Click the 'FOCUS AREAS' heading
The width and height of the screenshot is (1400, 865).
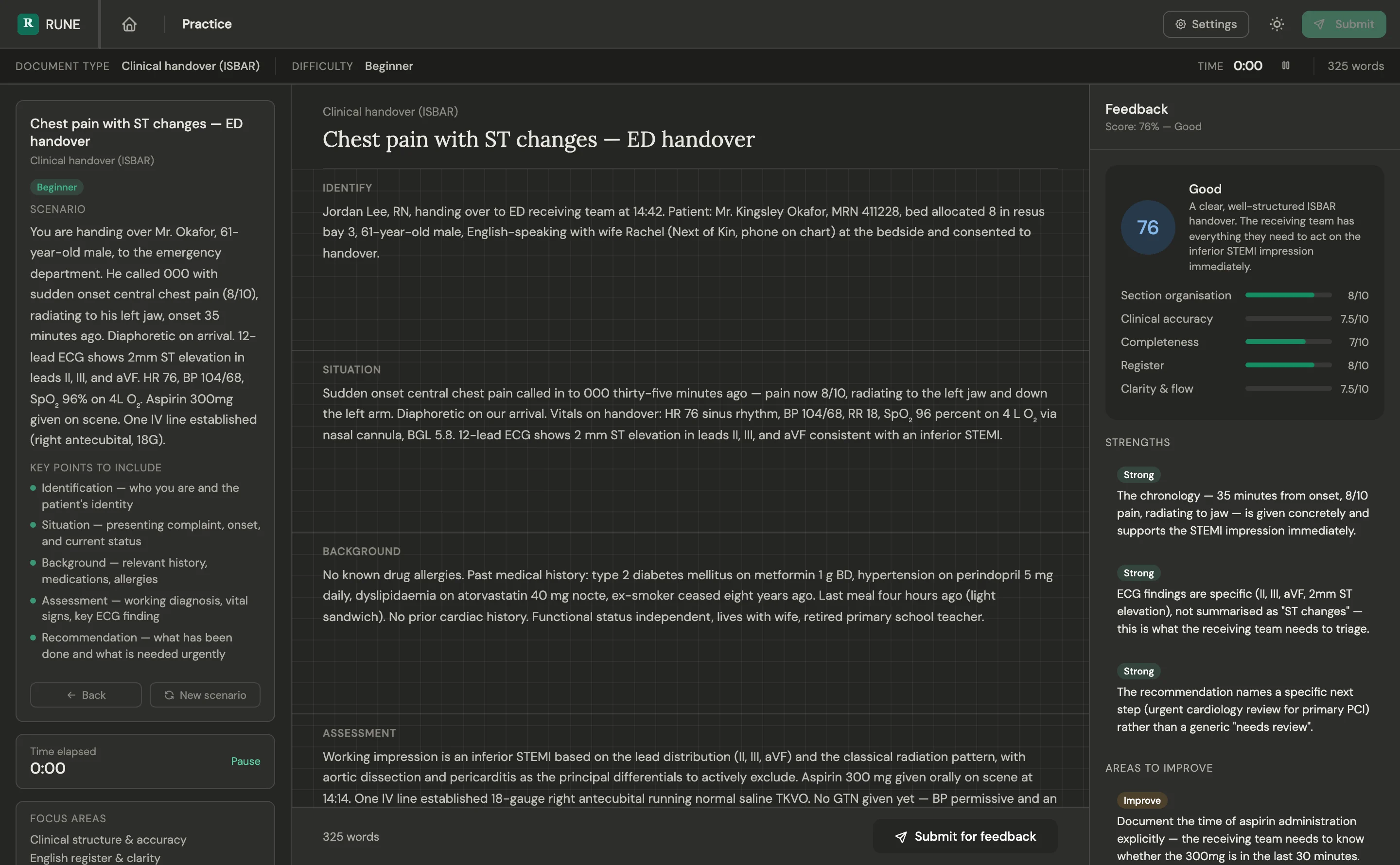click(68, 818)
